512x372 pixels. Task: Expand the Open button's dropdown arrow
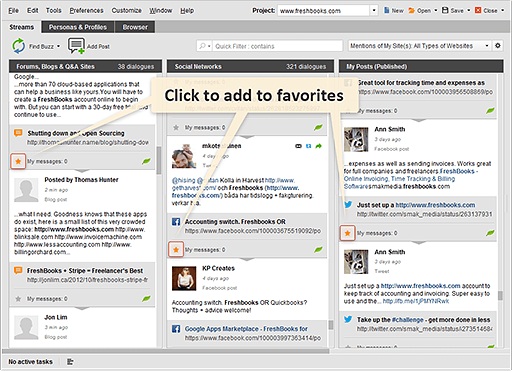tap(436, 10)
